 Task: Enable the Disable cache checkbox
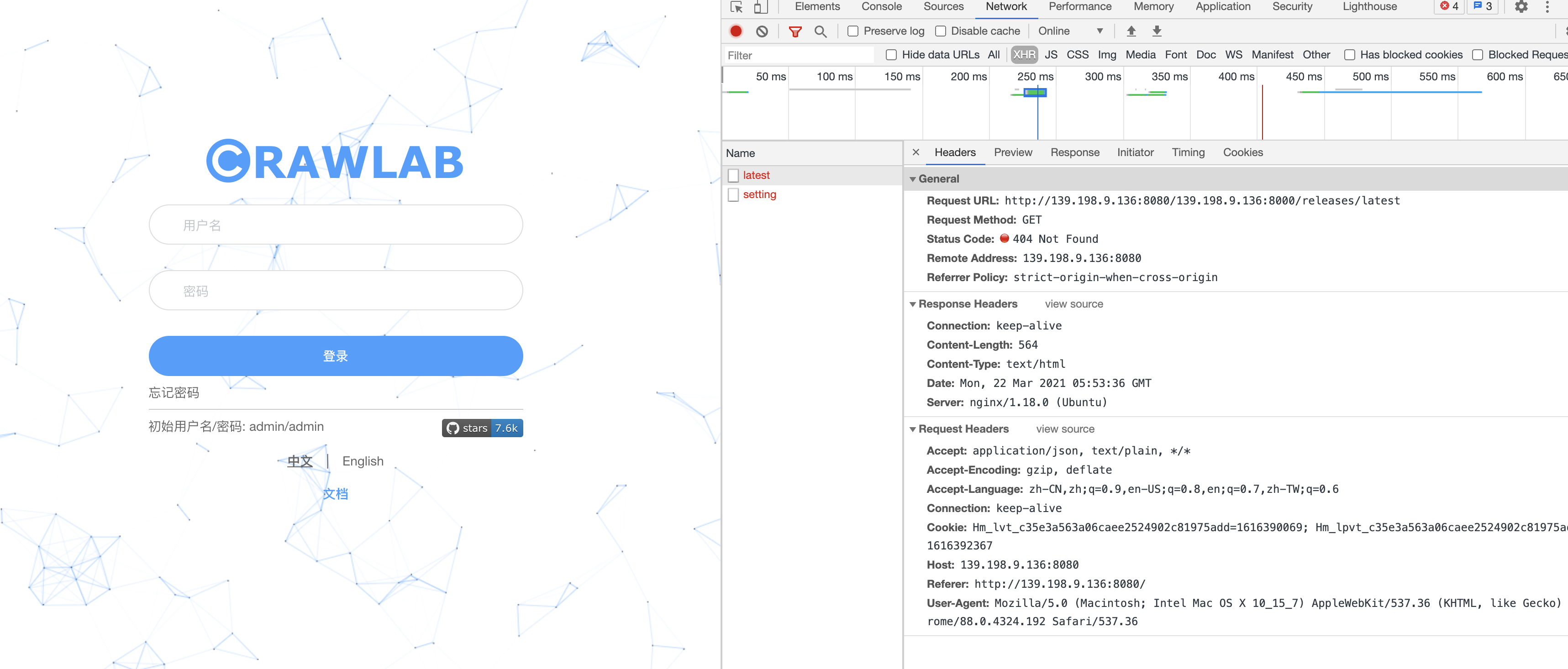(x=941, y=31)
